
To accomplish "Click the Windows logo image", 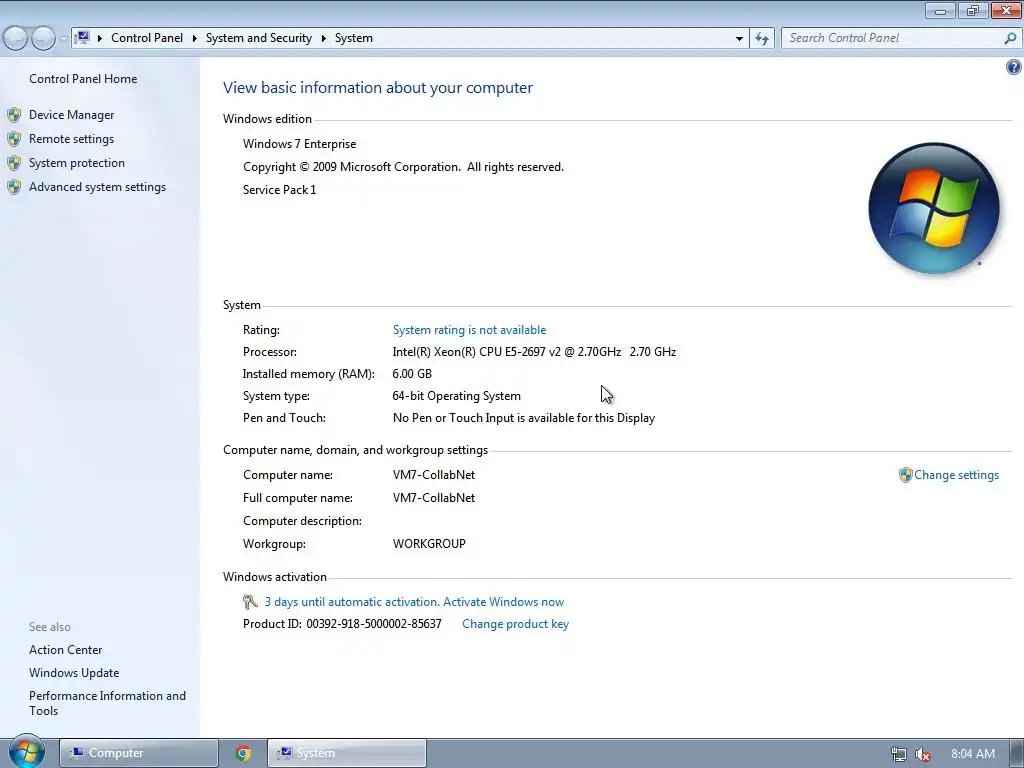I will point(934,208).
